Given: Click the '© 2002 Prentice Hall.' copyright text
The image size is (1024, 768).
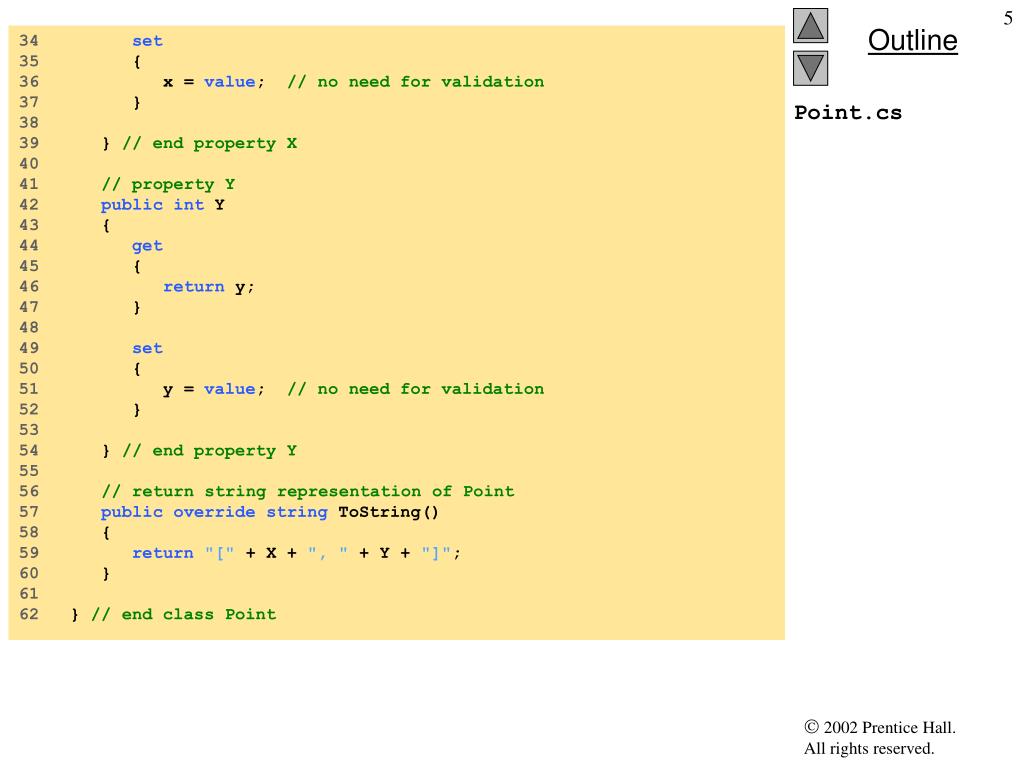Looking at the screenshot, I should pyautogui.click(x=880, y=728).
